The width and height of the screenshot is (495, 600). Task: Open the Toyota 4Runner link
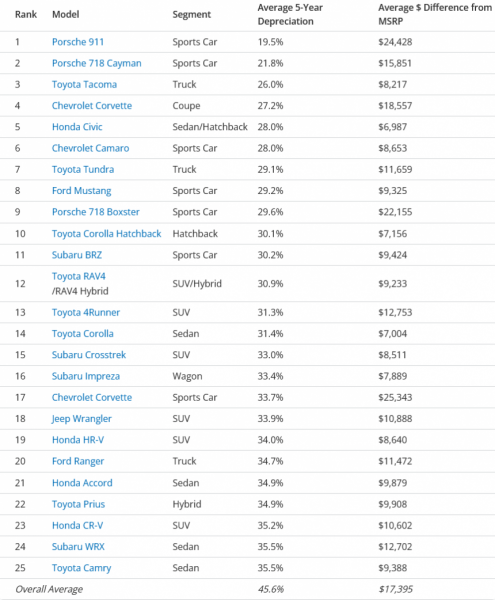(x=86, y=313)
